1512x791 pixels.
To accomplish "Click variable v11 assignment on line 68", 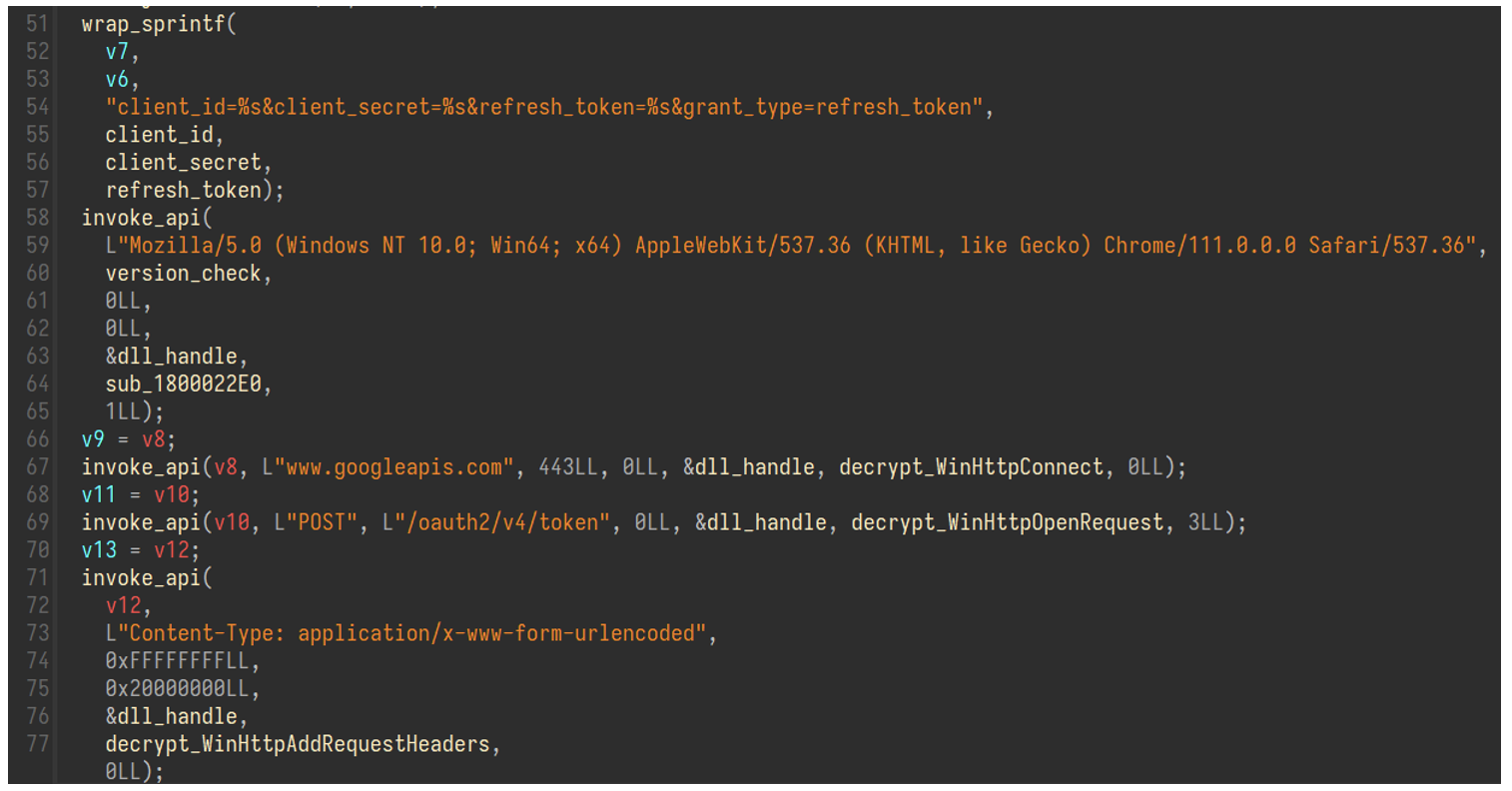I will [x=99, y=495].
